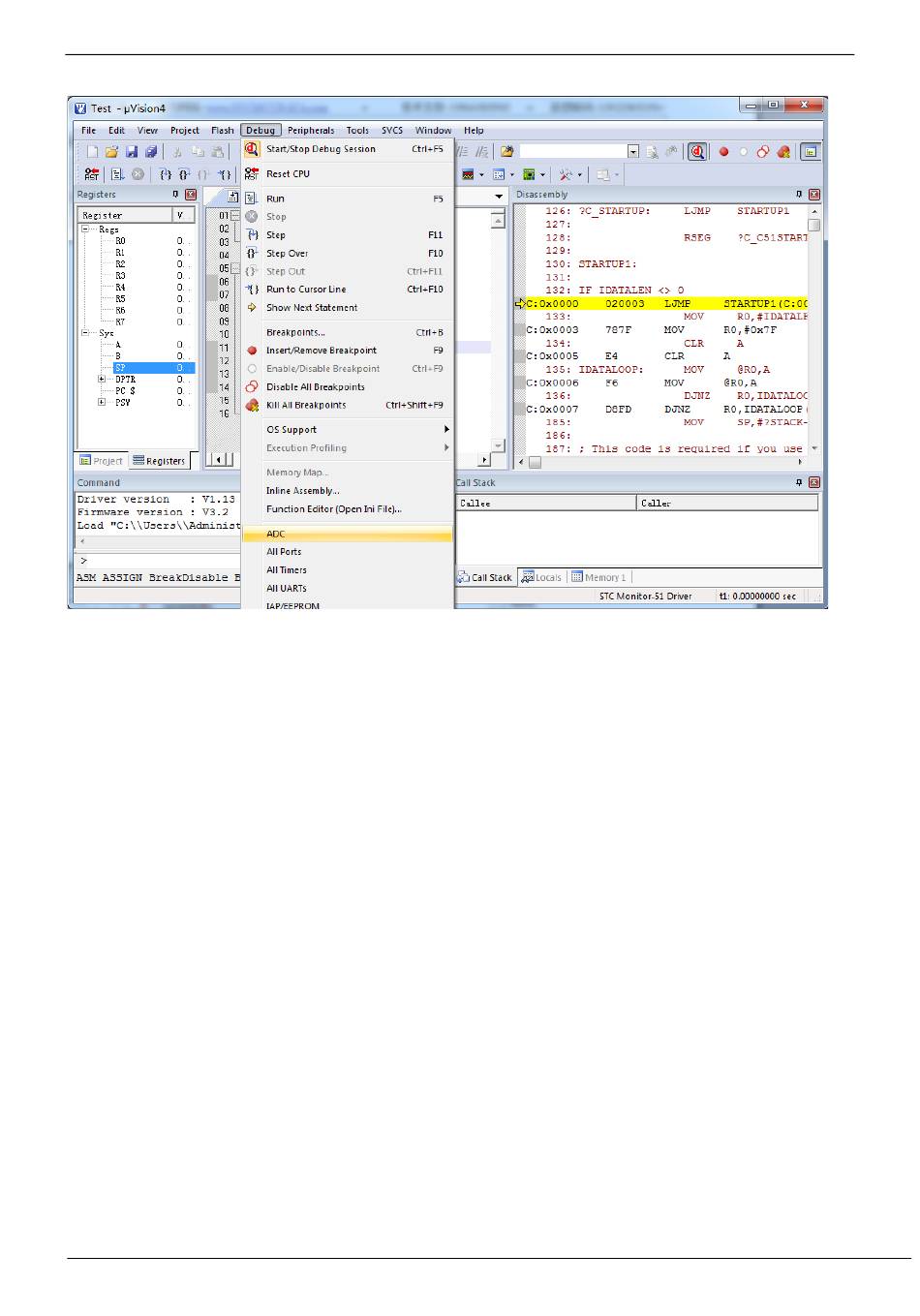
Task: Click the Reset CPU toolbar icon
Action: 91,174
